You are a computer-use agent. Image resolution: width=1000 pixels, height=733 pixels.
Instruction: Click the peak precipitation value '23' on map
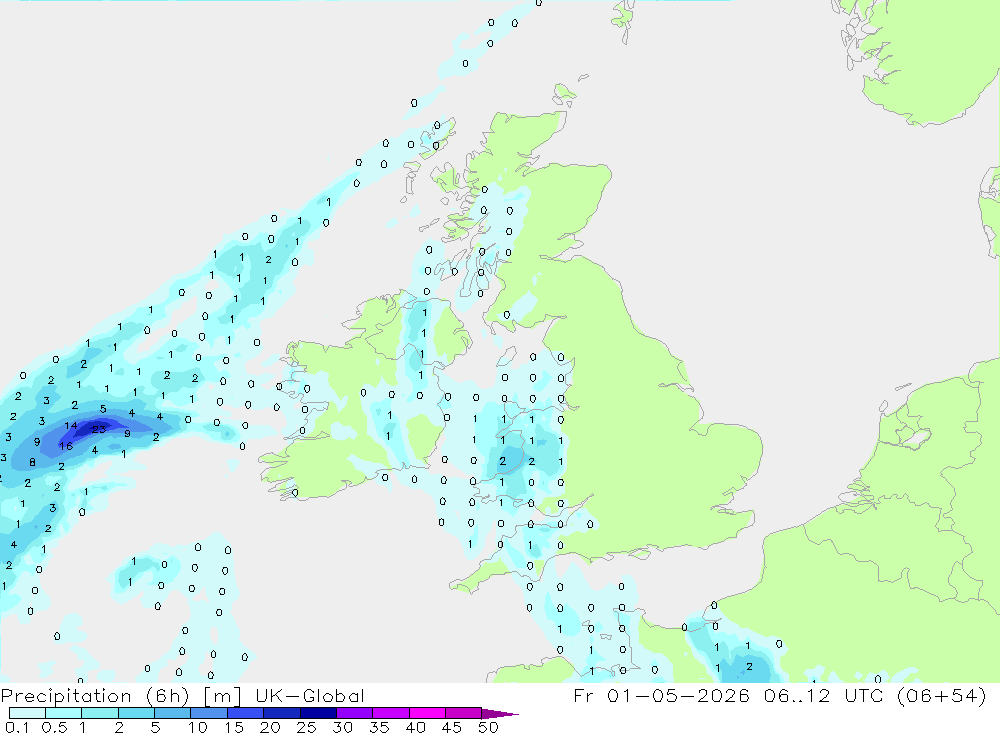coord(99,429)
